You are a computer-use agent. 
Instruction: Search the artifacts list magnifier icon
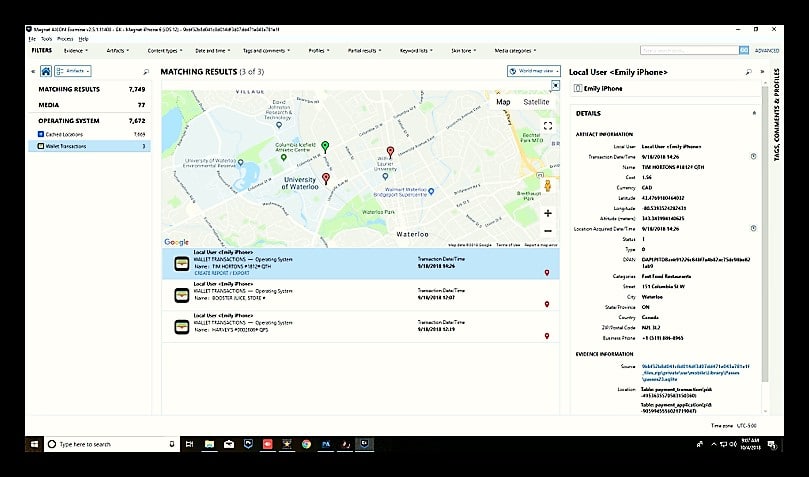[x=146, y=72]
